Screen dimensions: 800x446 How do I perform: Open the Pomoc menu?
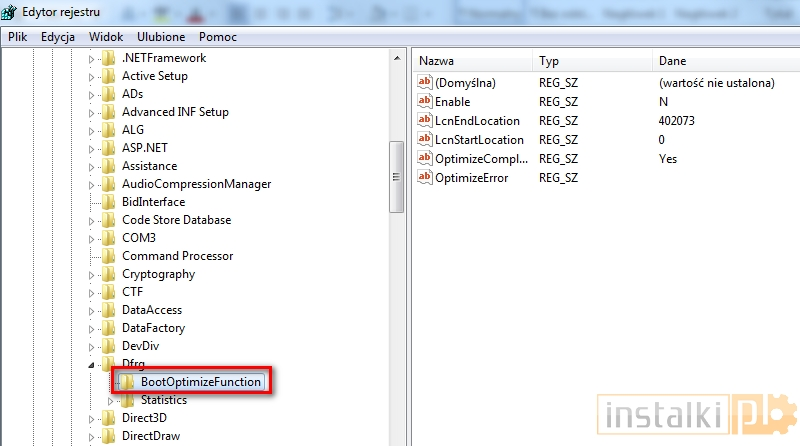[218, 37]
